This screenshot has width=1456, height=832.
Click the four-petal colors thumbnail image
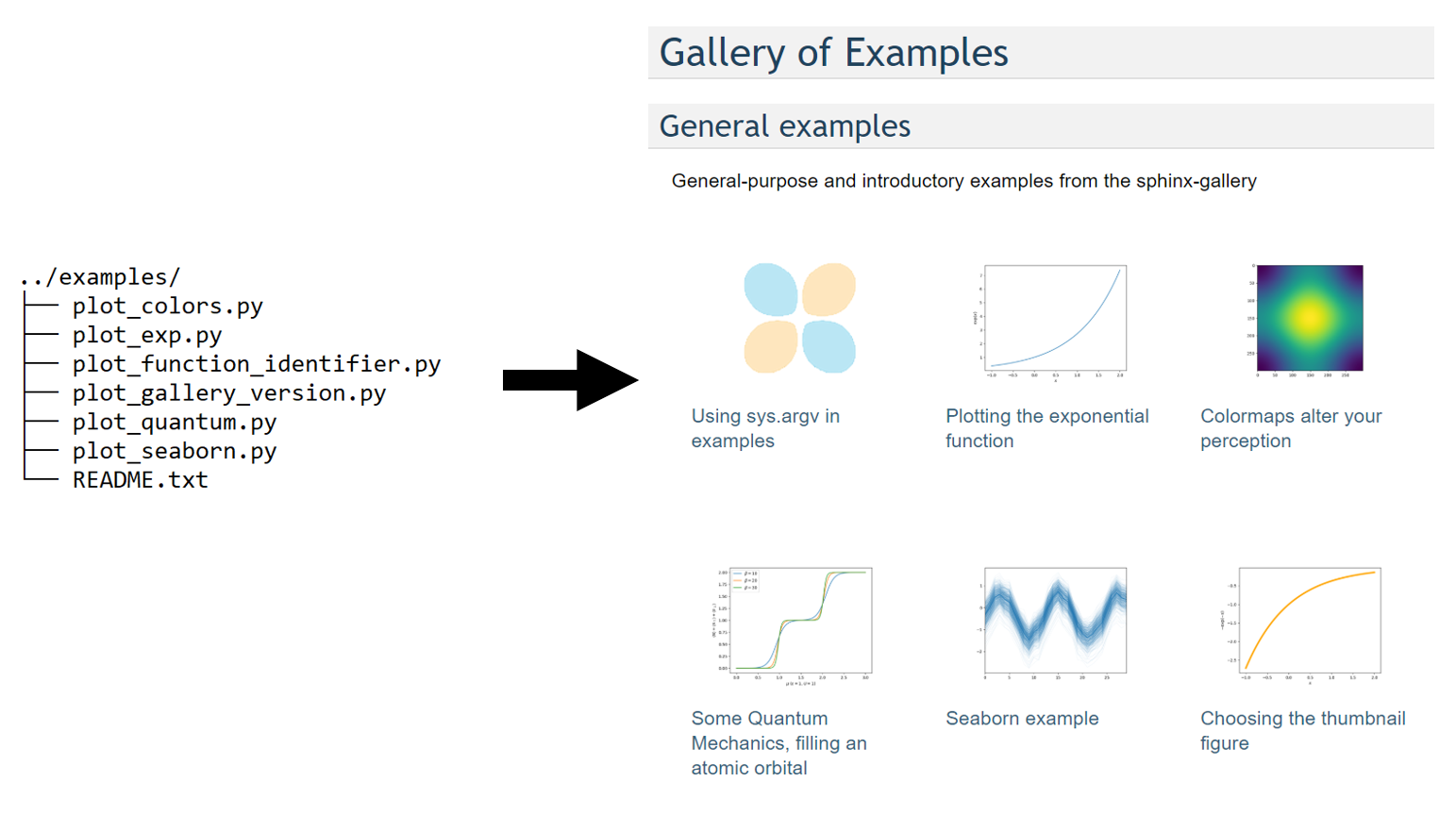[799, 318]
